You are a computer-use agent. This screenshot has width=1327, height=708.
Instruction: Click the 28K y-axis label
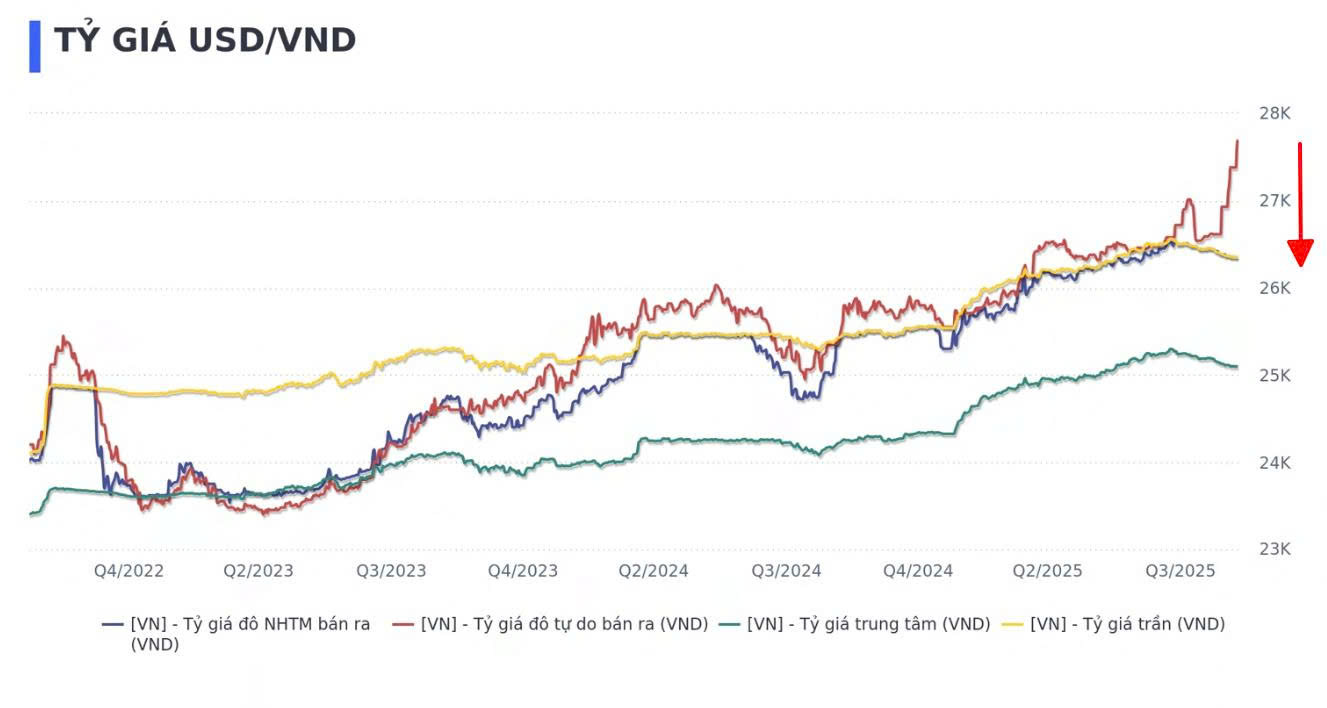click(1274, 114)
